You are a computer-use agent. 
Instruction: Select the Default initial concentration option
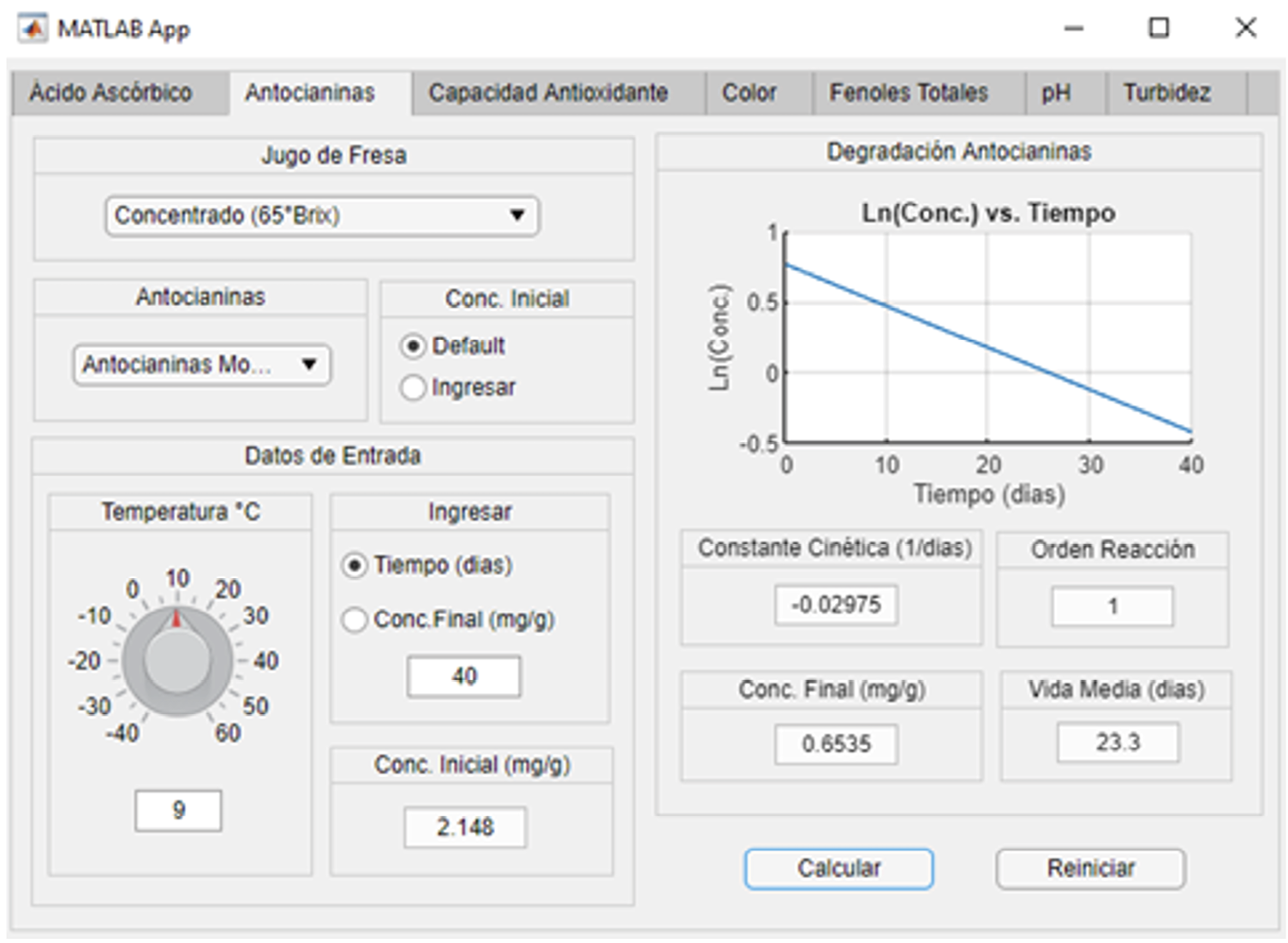(414, 346)
